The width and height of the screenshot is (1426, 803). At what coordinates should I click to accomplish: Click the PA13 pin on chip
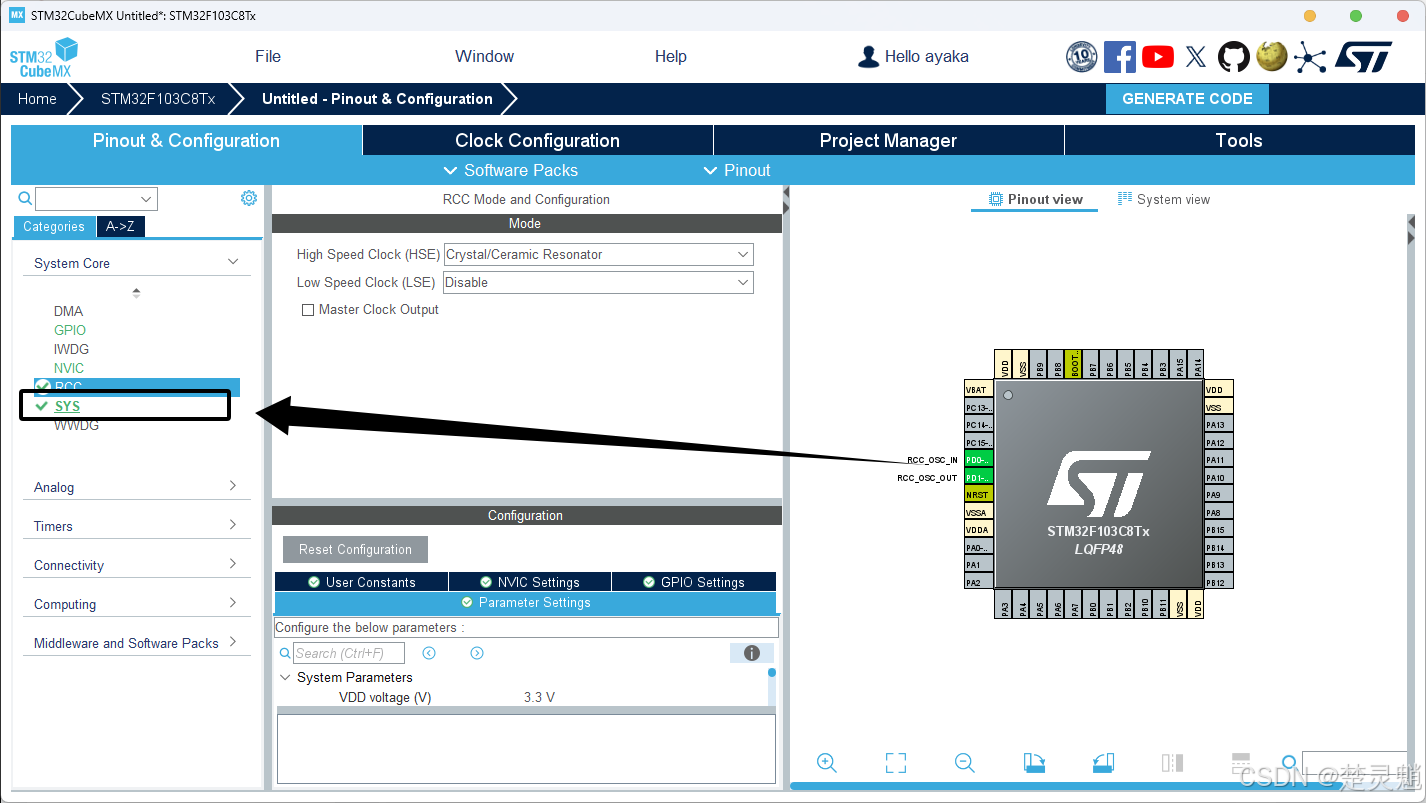[1219, 425]
